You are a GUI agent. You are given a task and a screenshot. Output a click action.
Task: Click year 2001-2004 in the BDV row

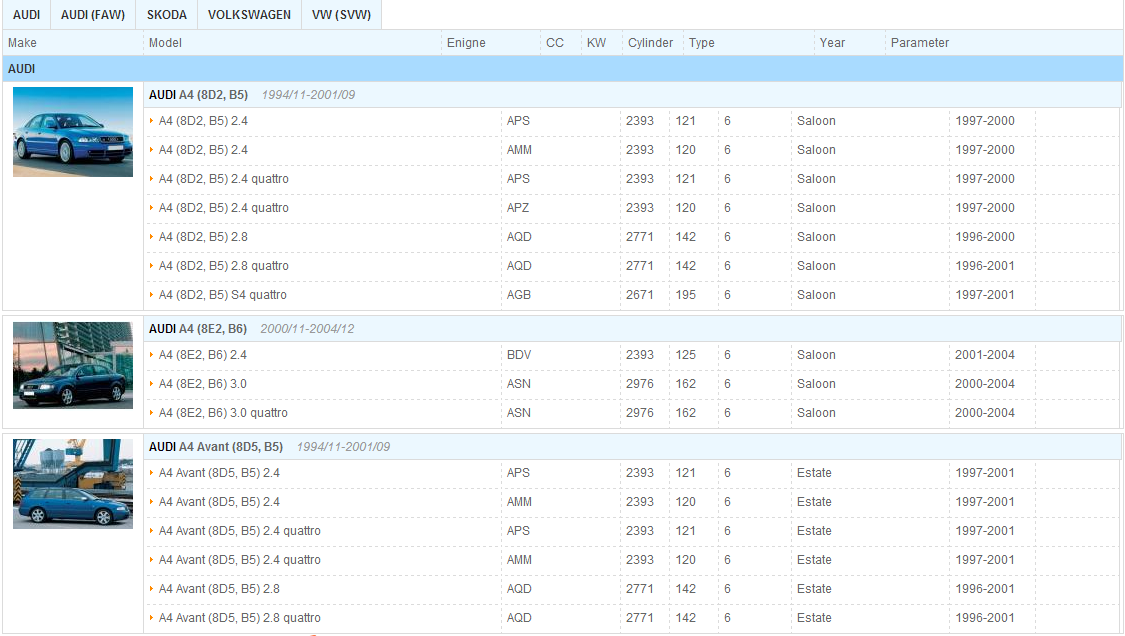pos(984,355)
